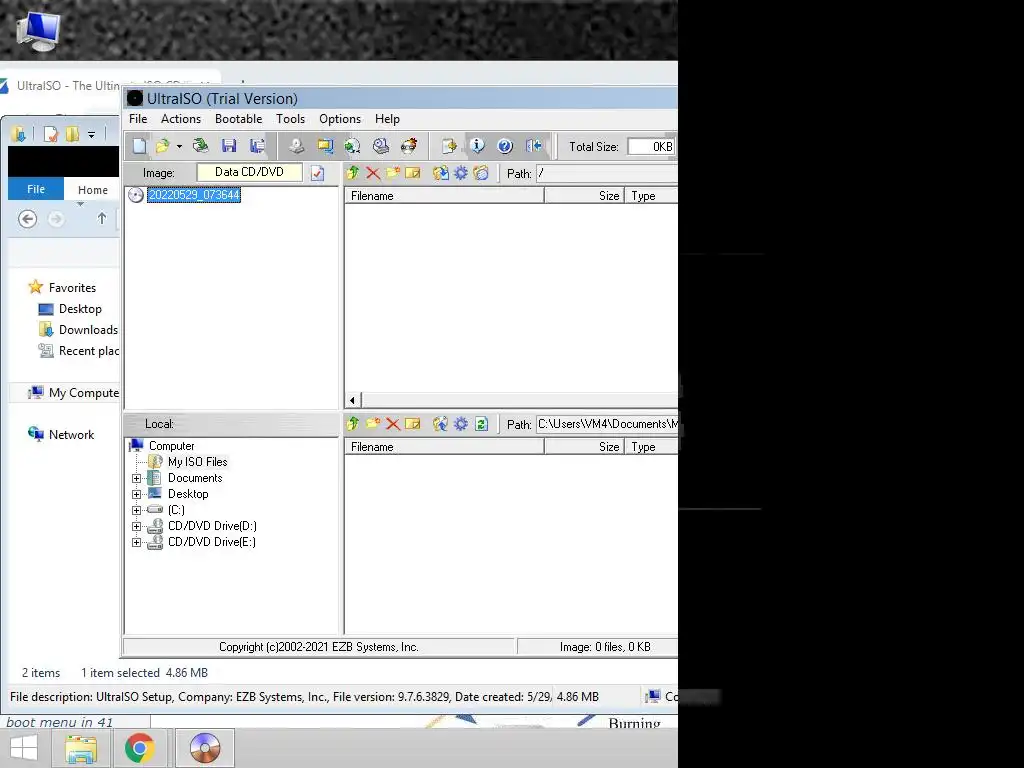
Task: Select Downloads in Explorer Favorites
Action: (88, 330)
